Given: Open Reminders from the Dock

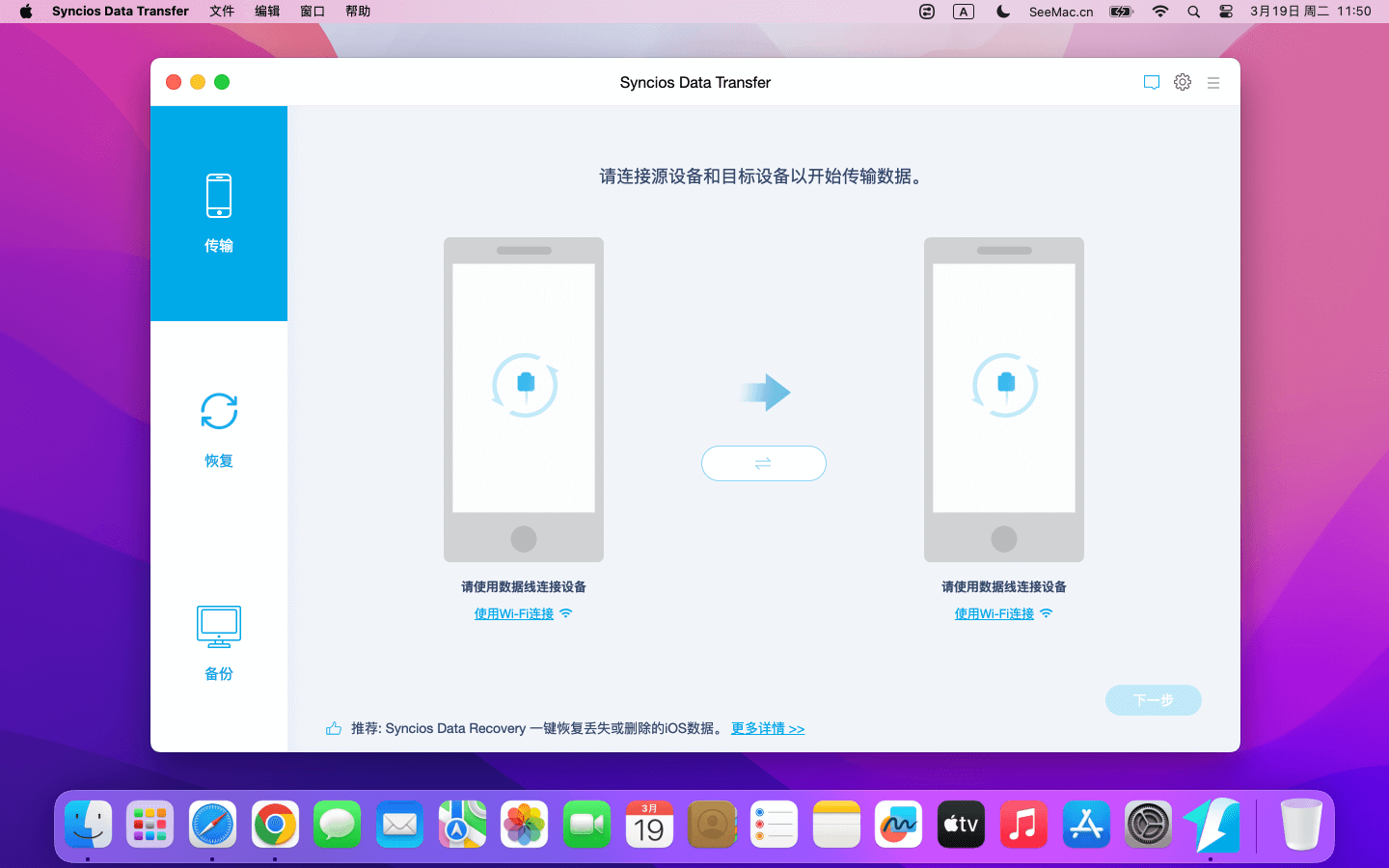Looking at the screenshot, I should click(774, 825).
